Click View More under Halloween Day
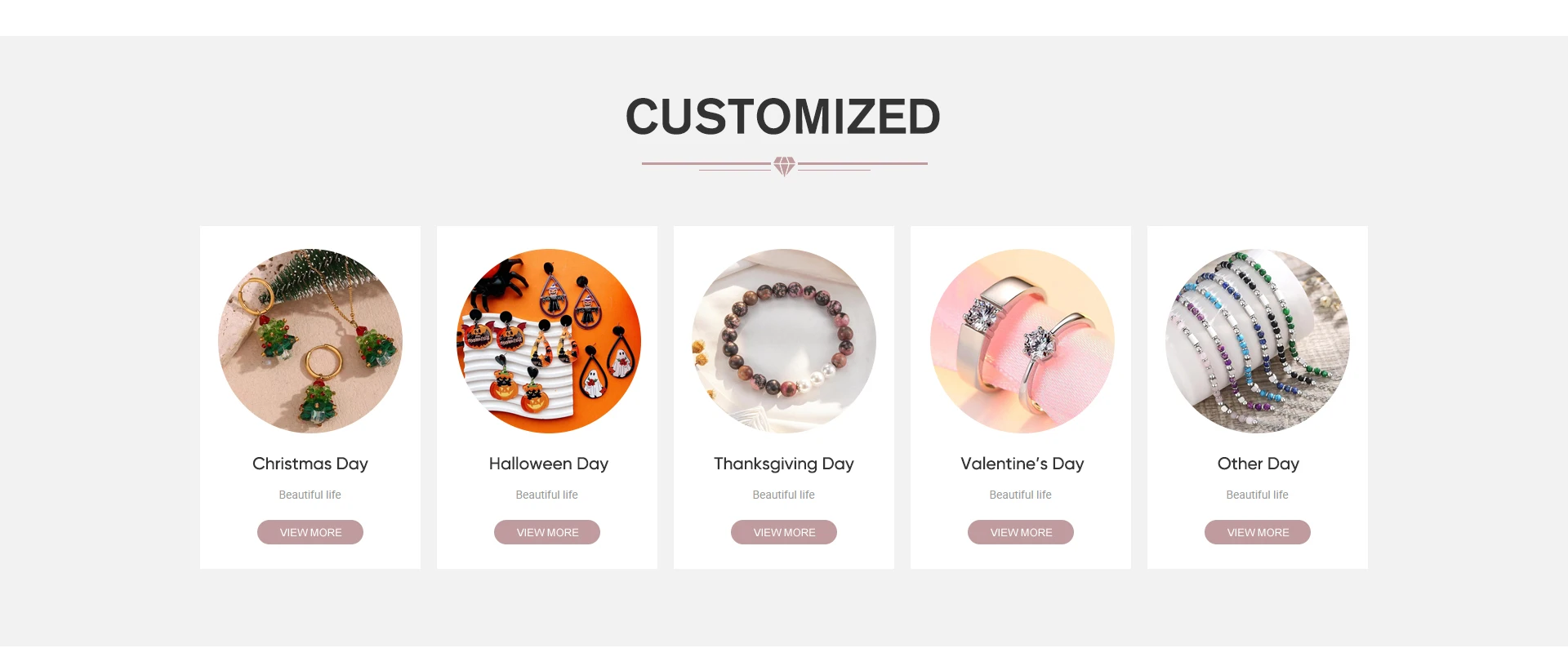Screen dimensions: 1568x666 click(547, 532)
